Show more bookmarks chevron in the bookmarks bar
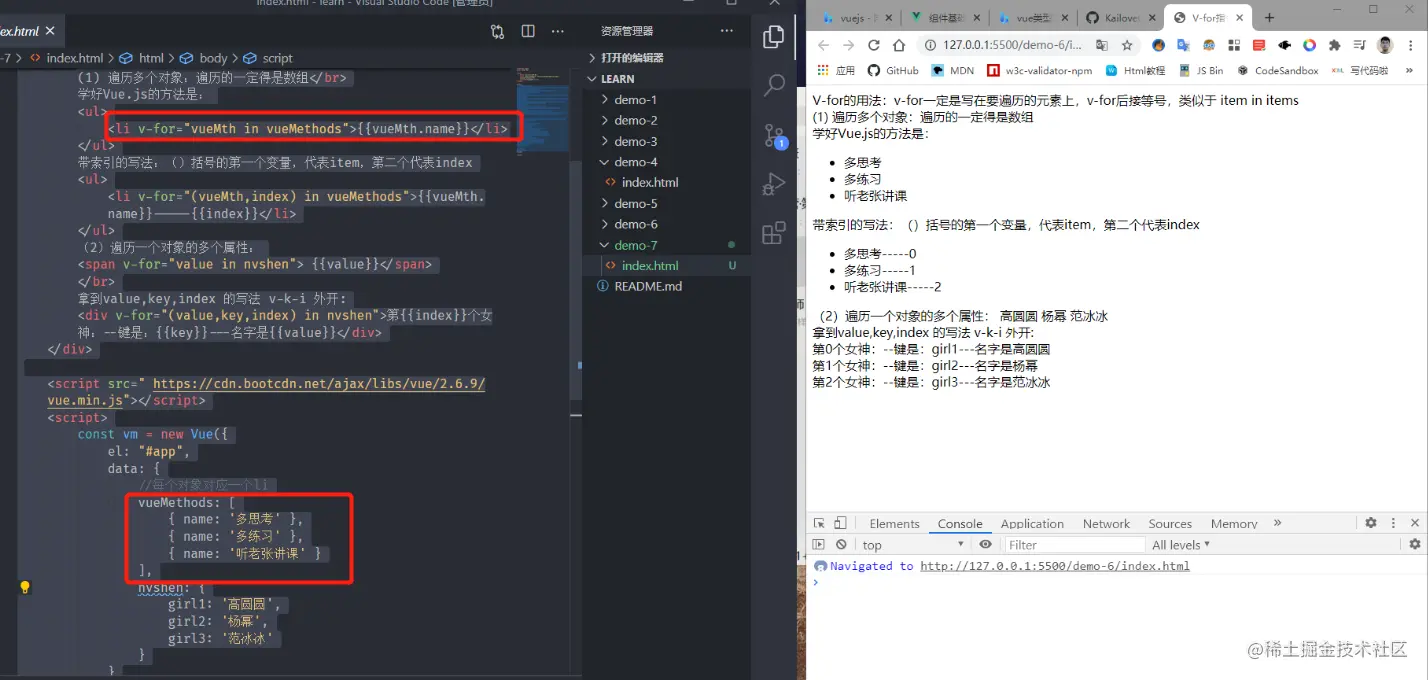1428x680 pixels. pyautogui.click(x=1410, y=70)
